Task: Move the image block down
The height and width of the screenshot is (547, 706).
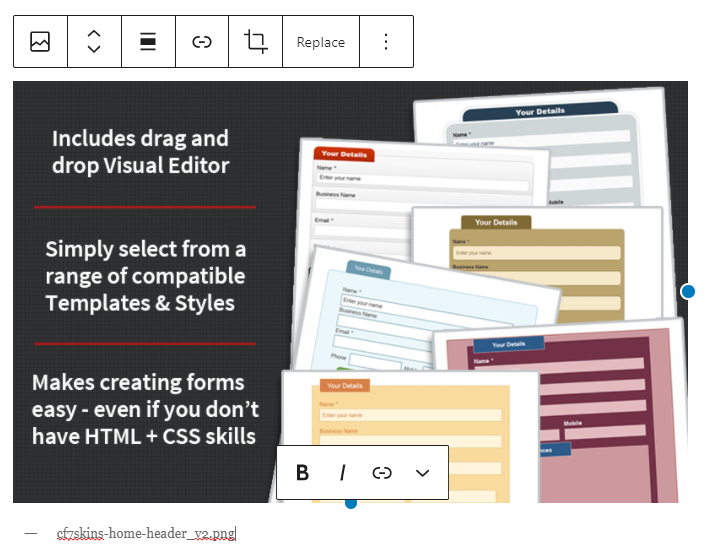Action: pos(94,50)
